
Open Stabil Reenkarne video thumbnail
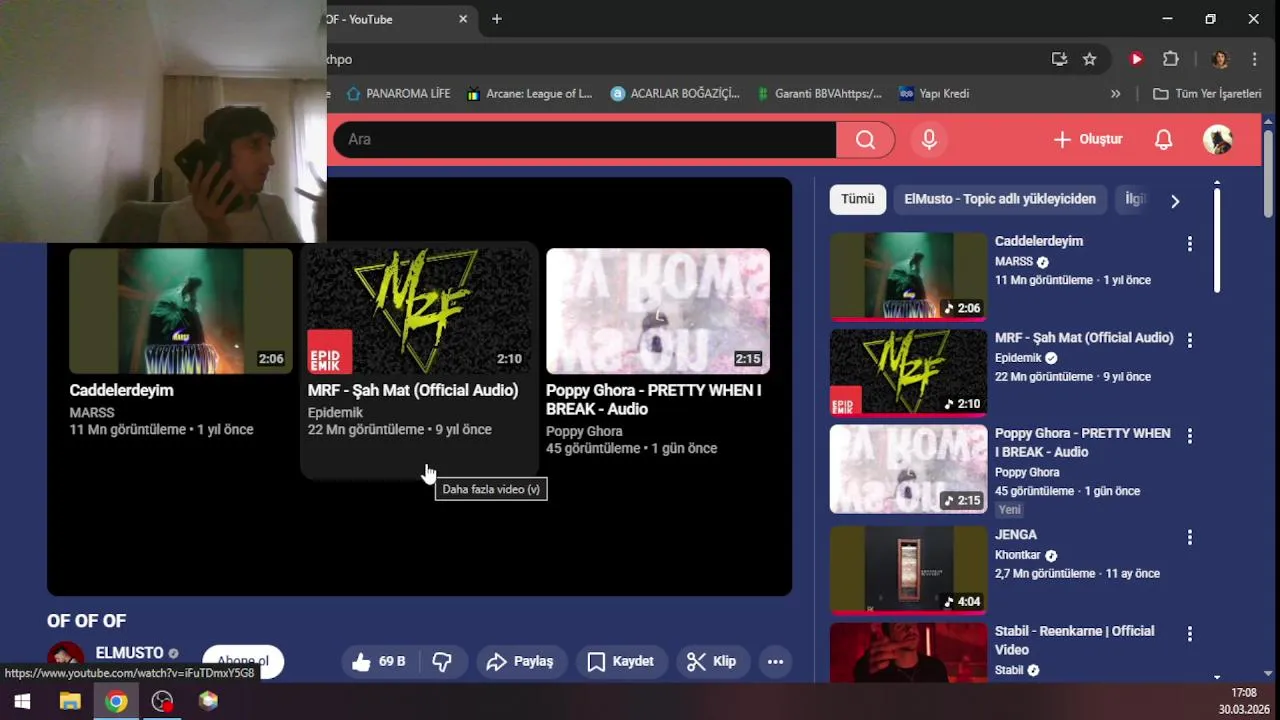pyautogui.click(x=908, y=653)
